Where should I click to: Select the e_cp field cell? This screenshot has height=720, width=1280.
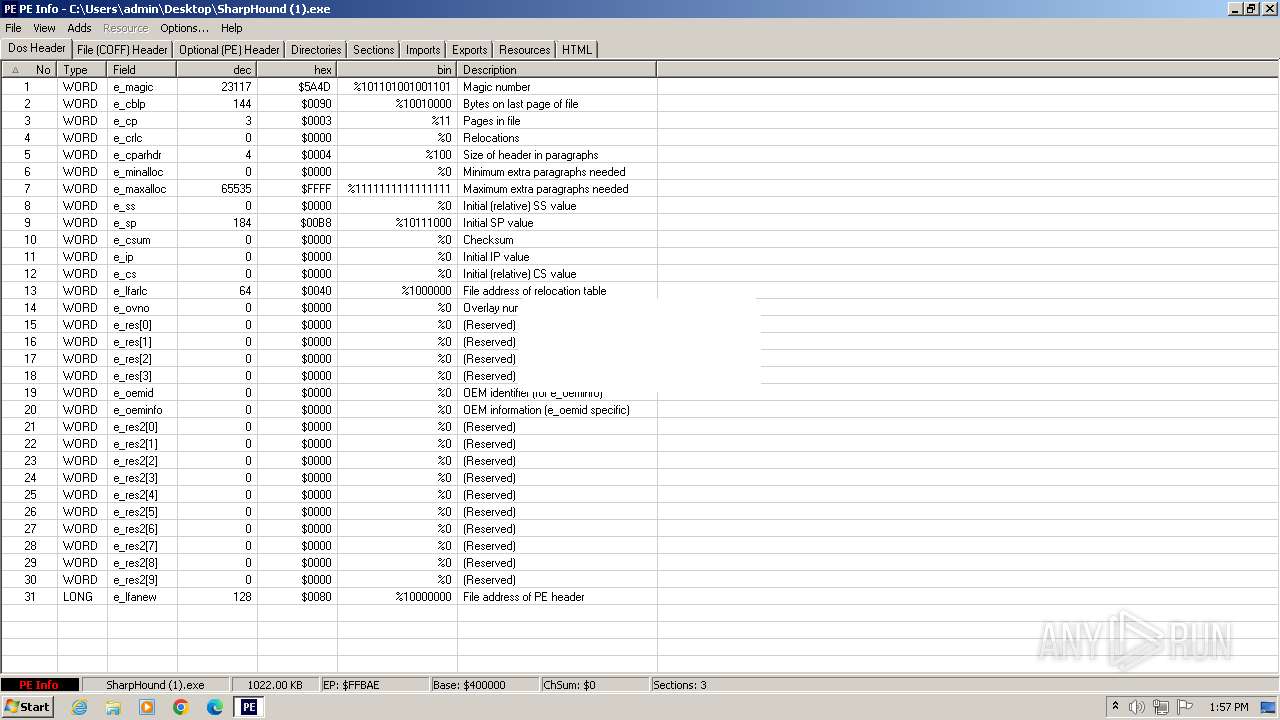(x=142, y=121)
